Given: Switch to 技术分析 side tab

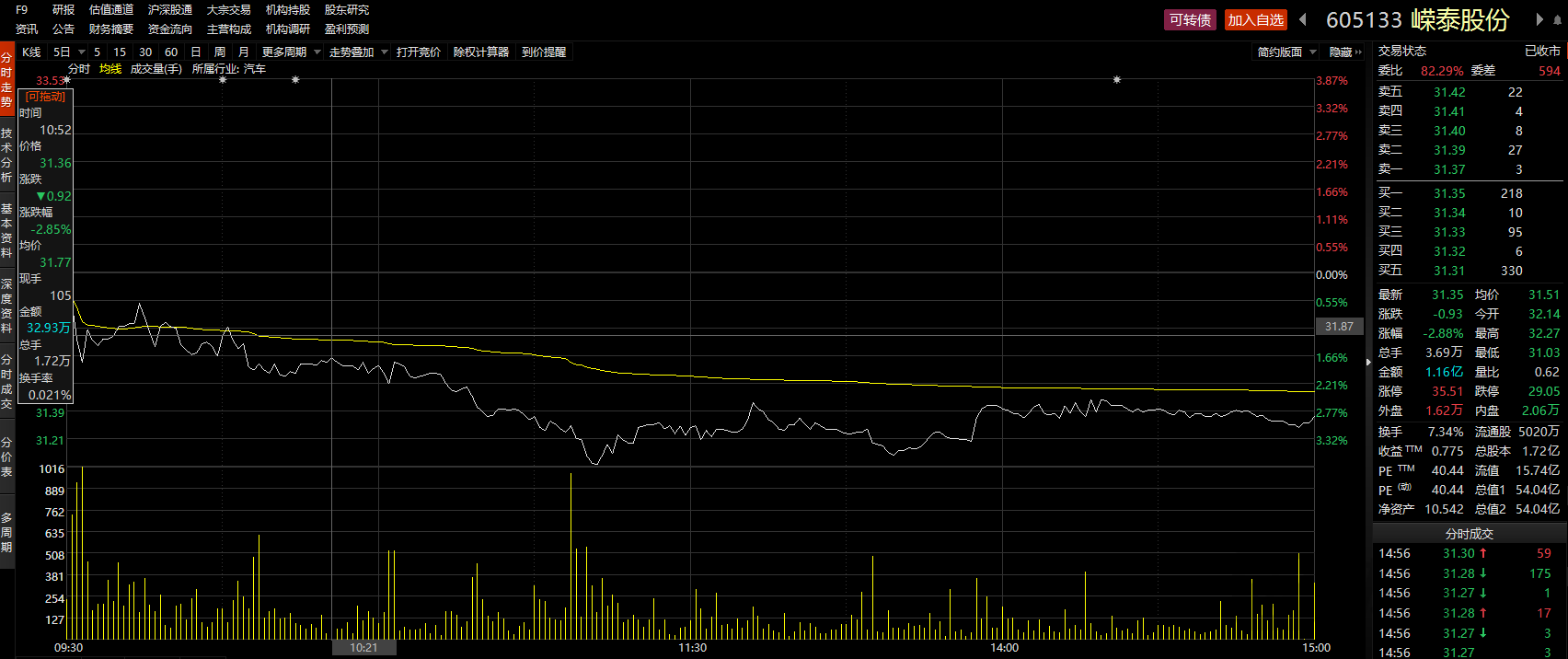Looking at the screenshot, I should click(6, 155).
